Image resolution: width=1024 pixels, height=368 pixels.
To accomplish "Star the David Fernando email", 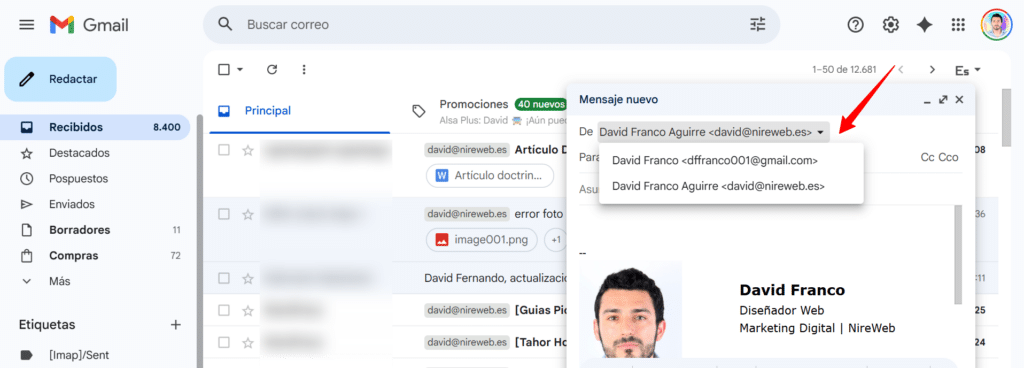I will (248, 279).
